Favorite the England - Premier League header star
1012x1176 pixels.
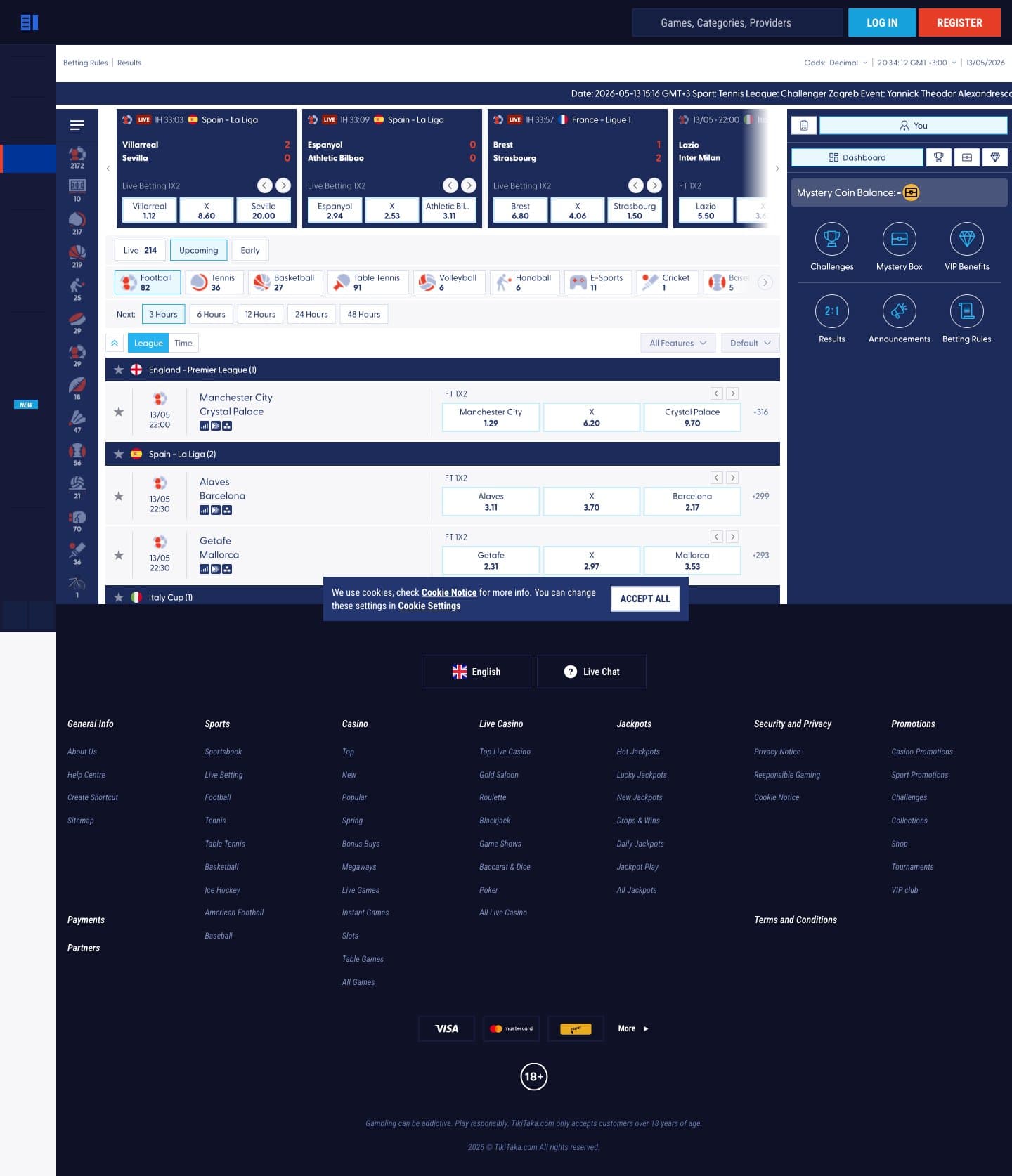click(119, 370)
